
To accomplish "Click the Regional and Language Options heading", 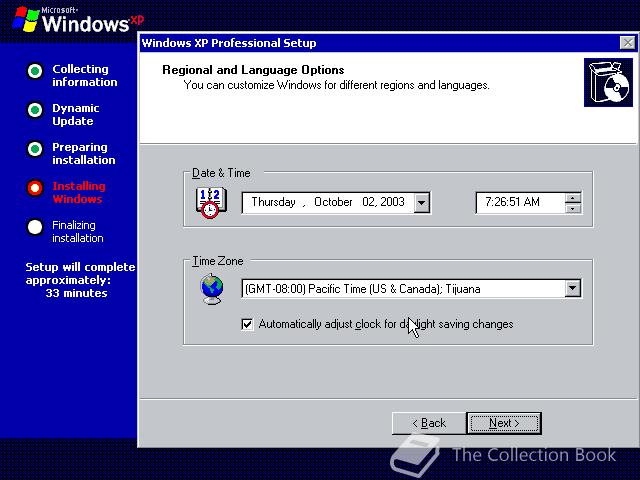I will tap(253, 70).
